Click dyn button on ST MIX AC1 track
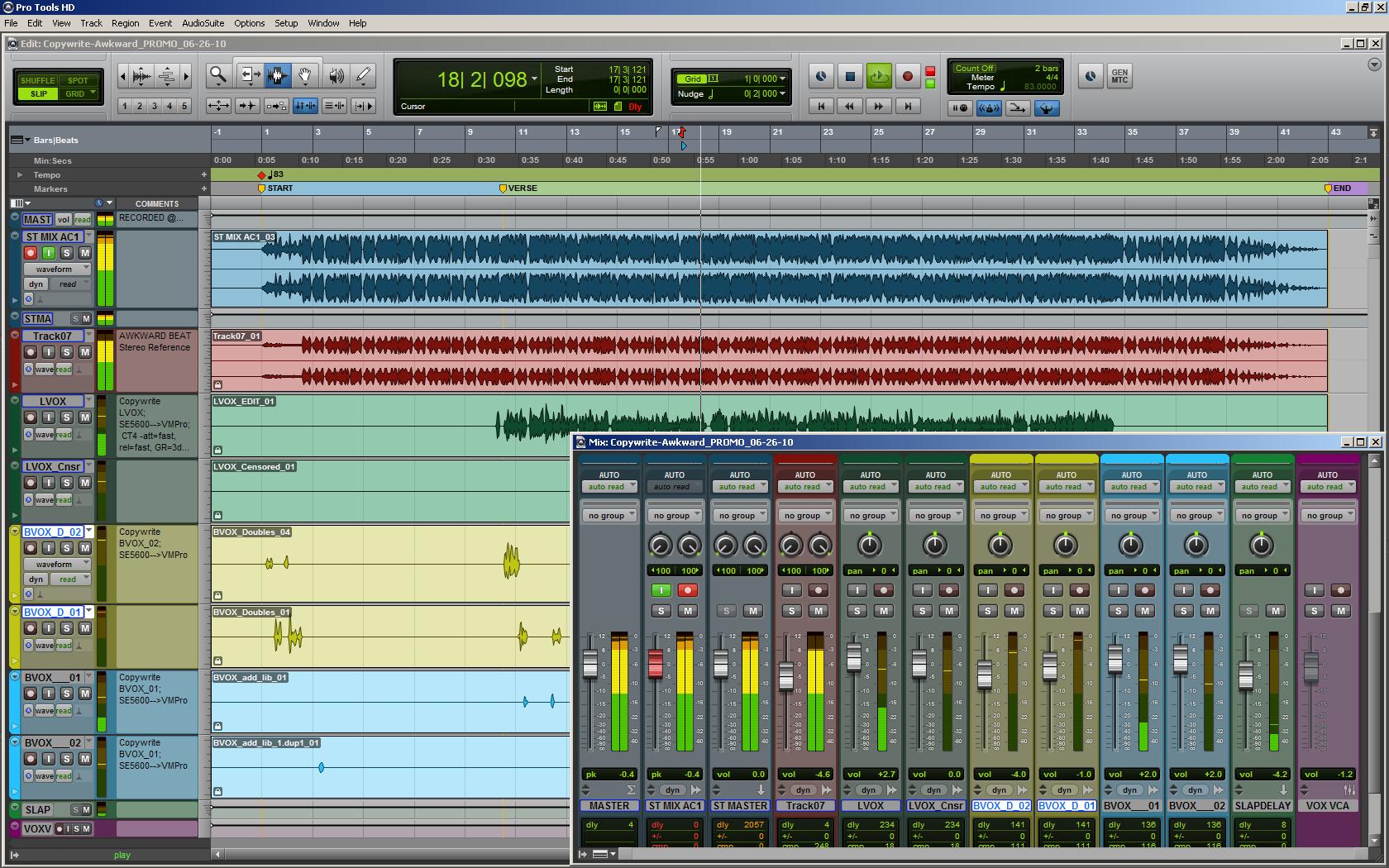The width and height of the screenshot is (1389, 868). [36, 284]
